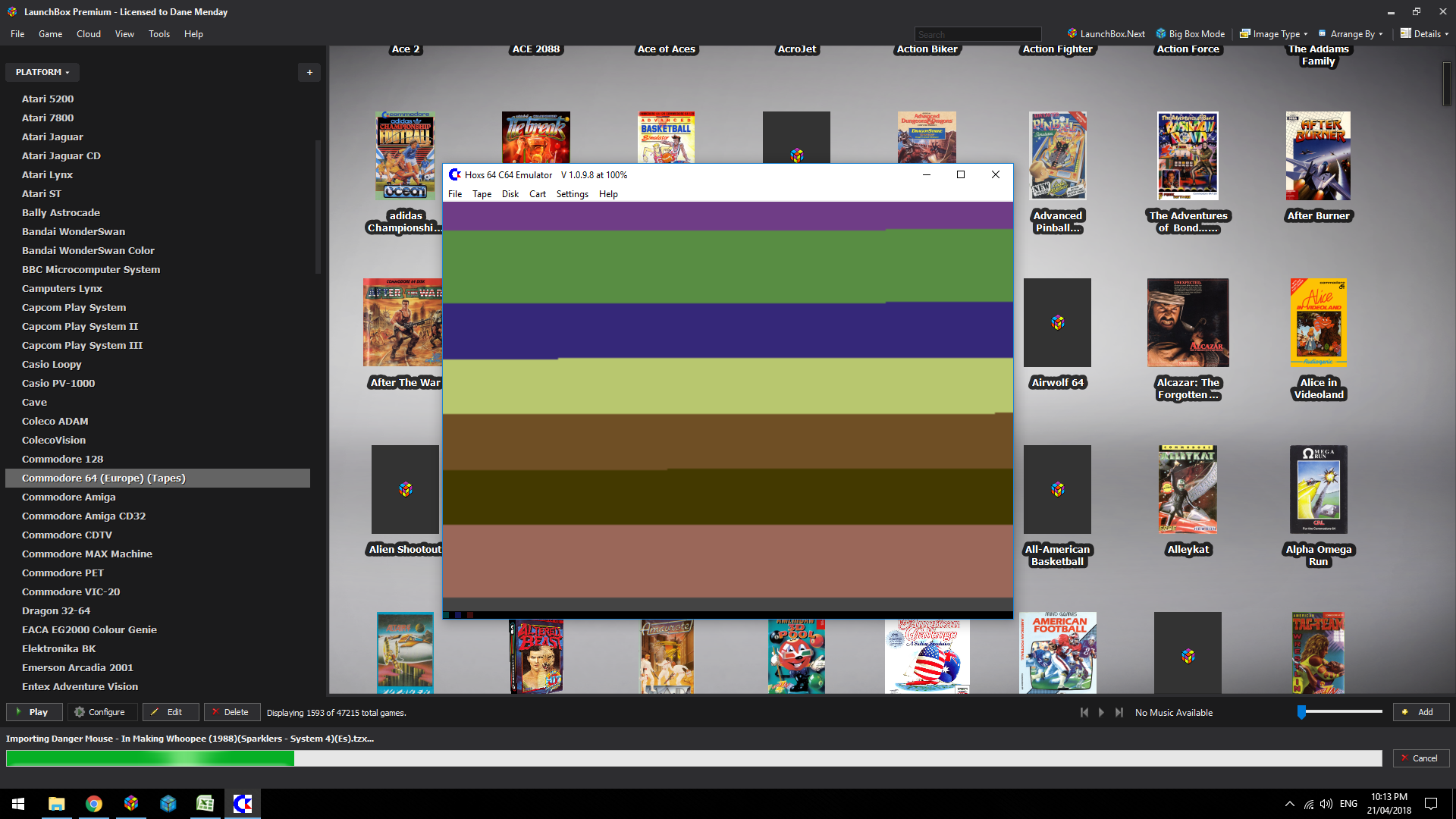Open Hoxs 64 emulator taskbar icon
Viewport: 1456px width, 819px height.
tap(242, 804)
